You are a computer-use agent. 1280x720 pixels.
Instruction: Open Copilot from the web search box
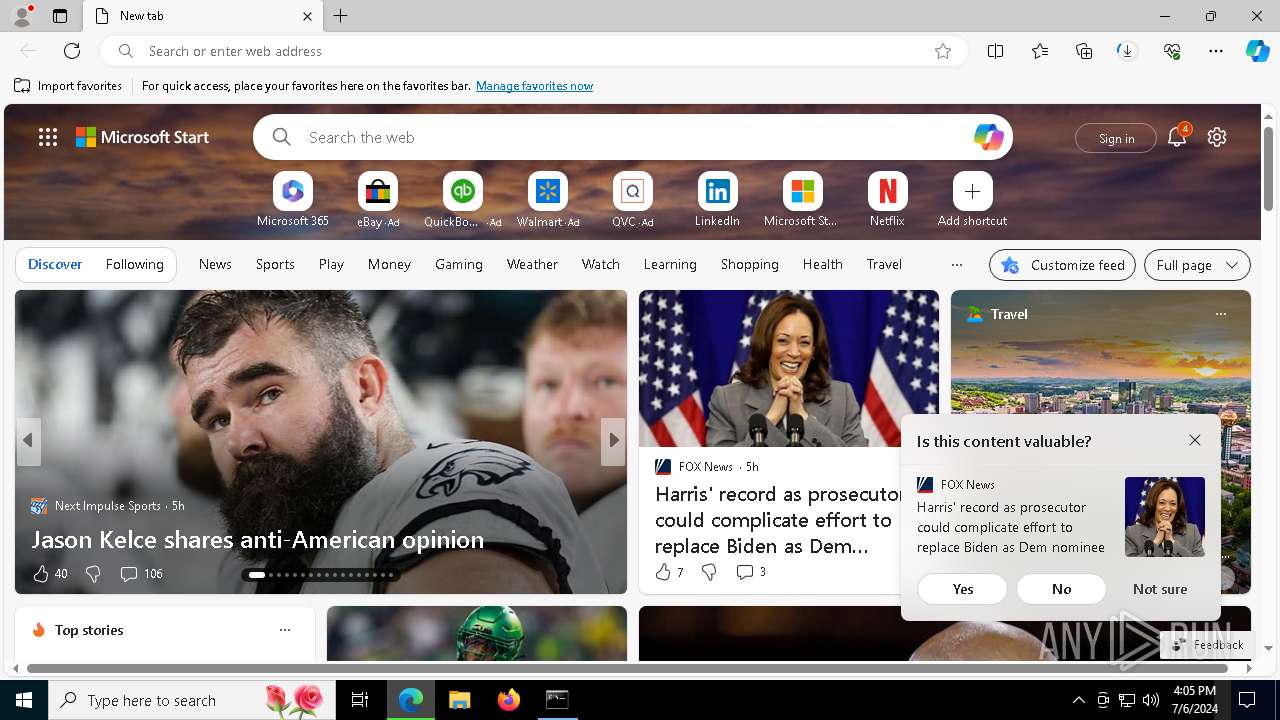(988, 137)
